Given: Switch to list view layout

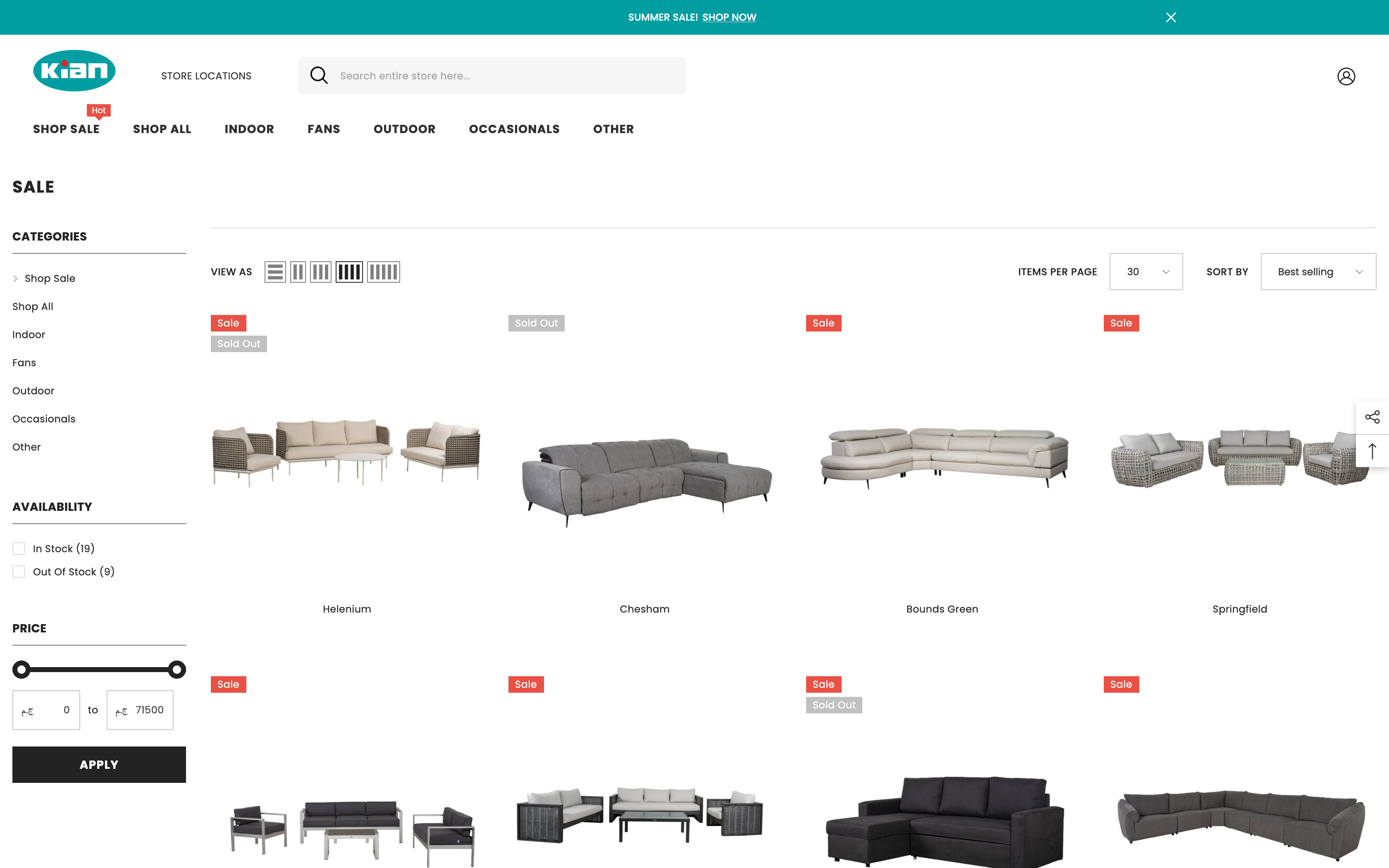Looking at the screenshot, I should pos(275,272).
